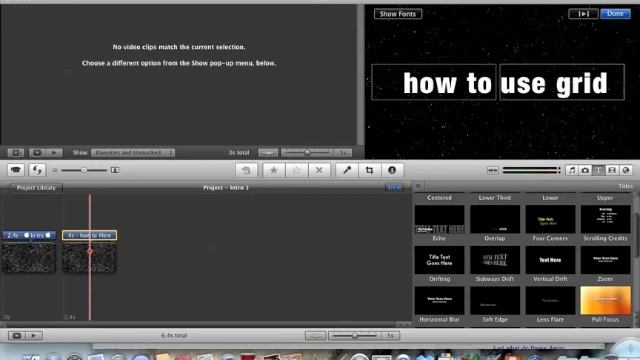The height and width of the screenshot is (360, 640).
Task: Select the 'how to' title text box
Action: [434, 82]
